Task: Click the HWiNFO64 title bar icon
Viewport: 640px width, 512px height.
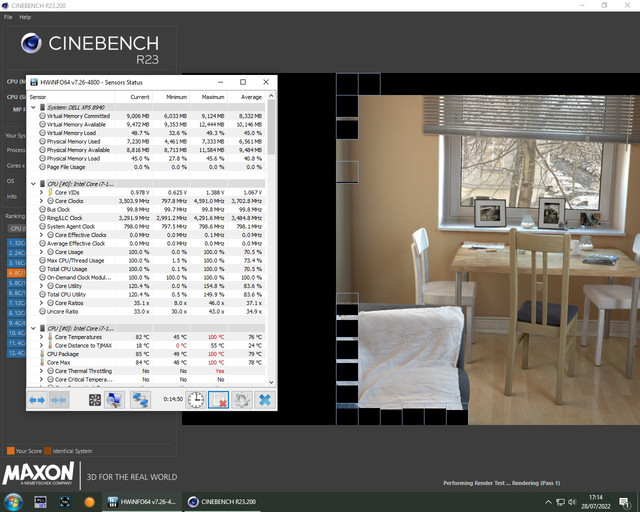Action: (34, 82)
